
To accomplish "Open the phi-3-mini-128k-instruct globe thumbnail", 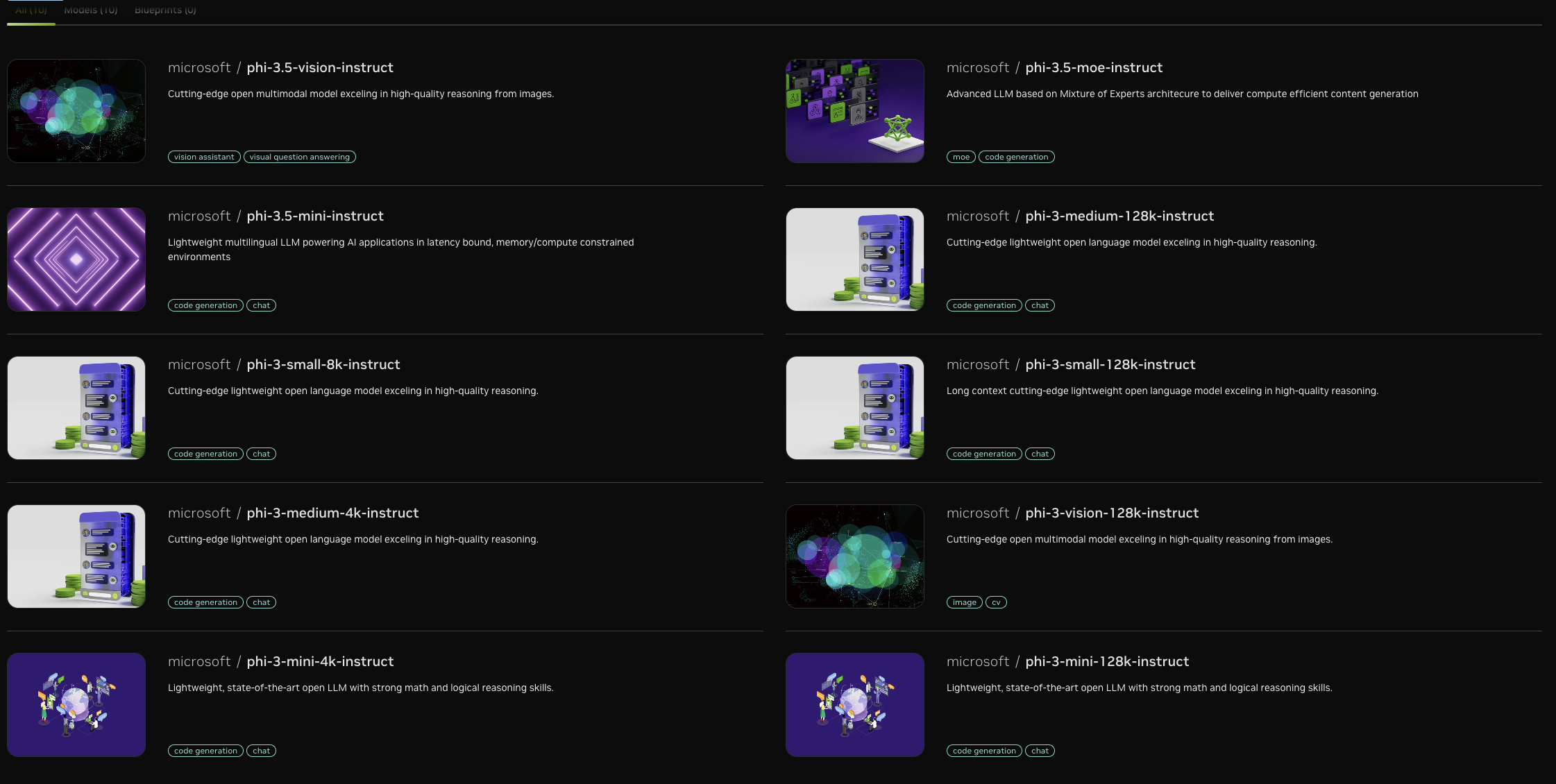I will [x=855, y=705].
